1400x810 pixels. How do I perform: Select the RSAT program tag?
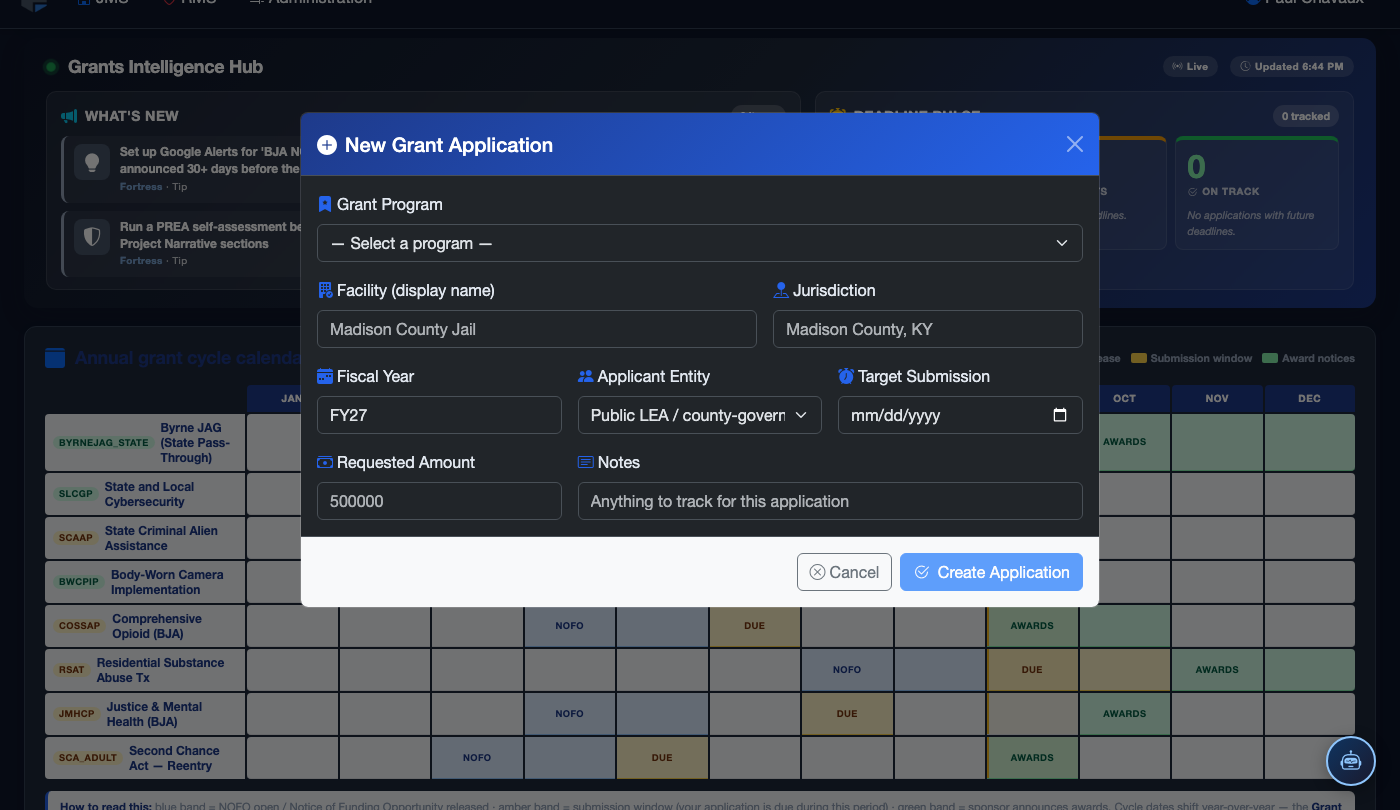click(x=71, y=670)
